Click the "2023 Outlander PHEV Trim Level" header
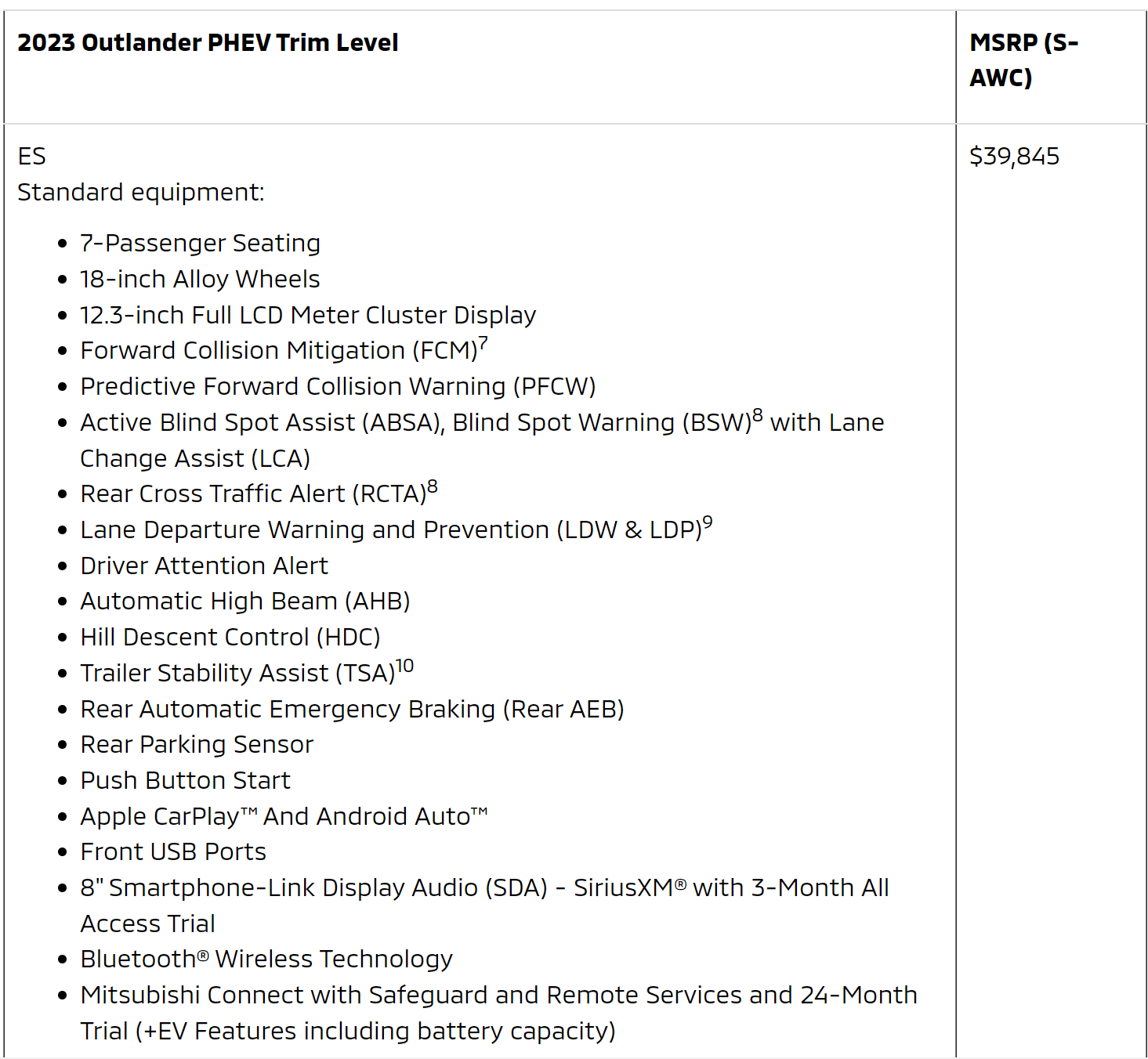The width and height of the screenshot is (1148, 1059). pyautogui.click(x=208, y=43)
